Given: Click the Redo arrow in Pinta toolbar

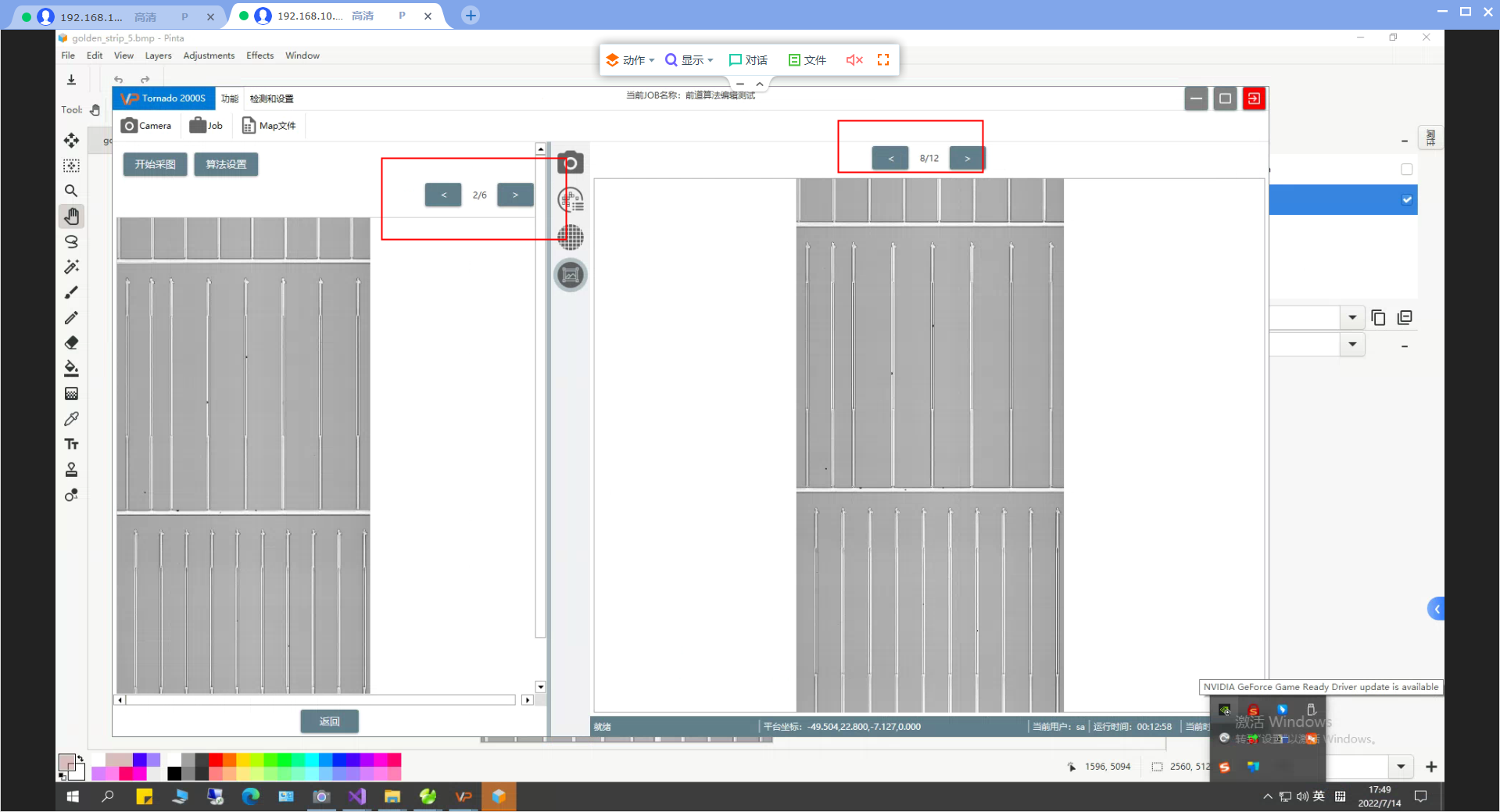Looking at the screenshot, I should [x=145, y=79].
